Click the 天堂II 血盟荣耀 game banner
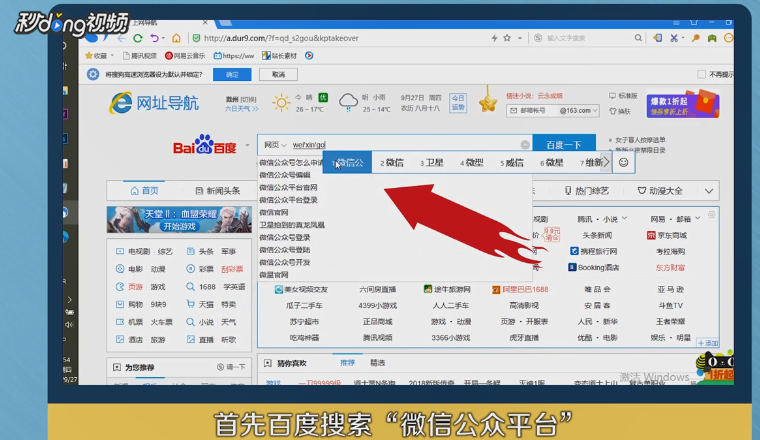This screenshot has width=760, height=440. 179,220
